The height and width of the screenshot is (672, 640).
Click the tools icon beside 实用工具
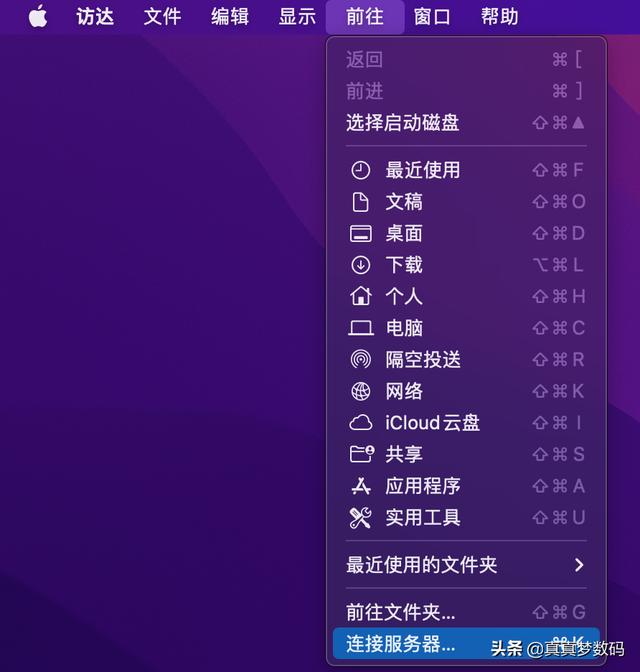coord(361,518)
